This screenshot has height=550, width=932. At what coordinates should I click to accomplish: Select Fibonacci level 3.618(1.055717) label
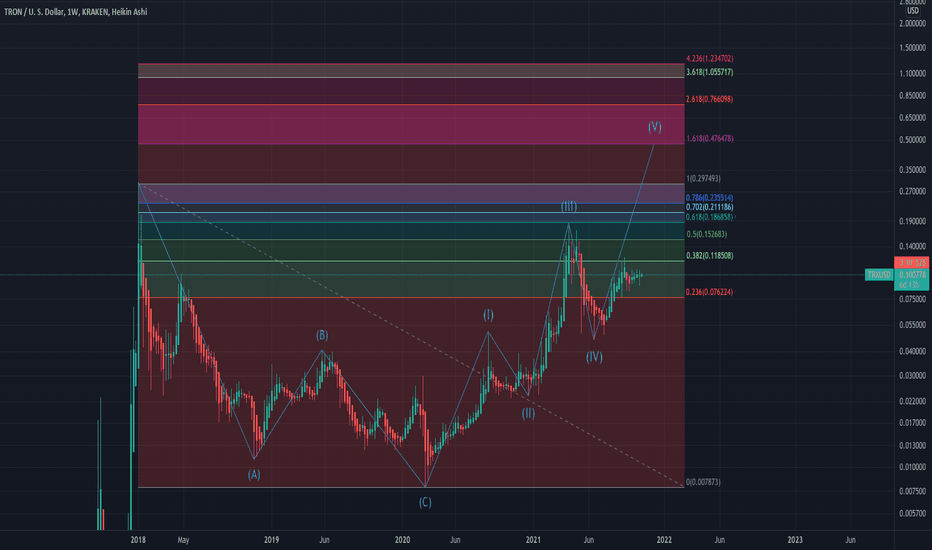tap(710, 72)
